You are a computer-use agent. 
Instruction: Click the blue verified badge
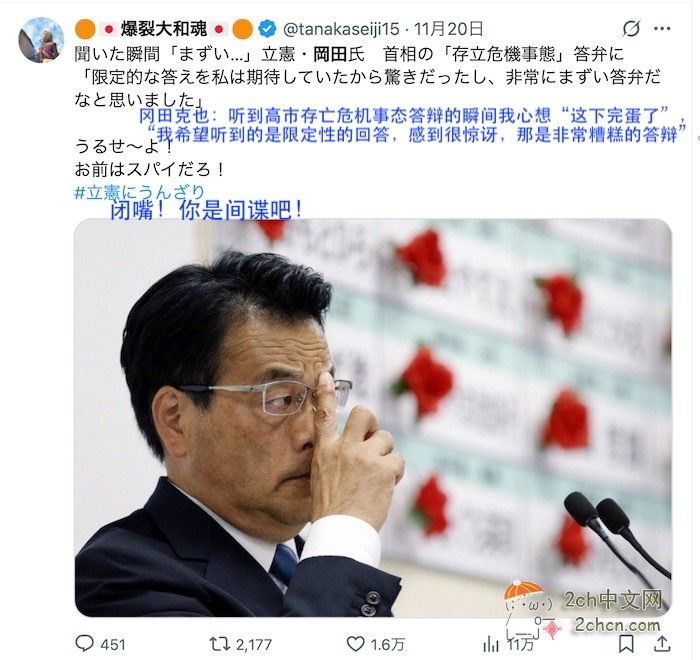(267, 29)
